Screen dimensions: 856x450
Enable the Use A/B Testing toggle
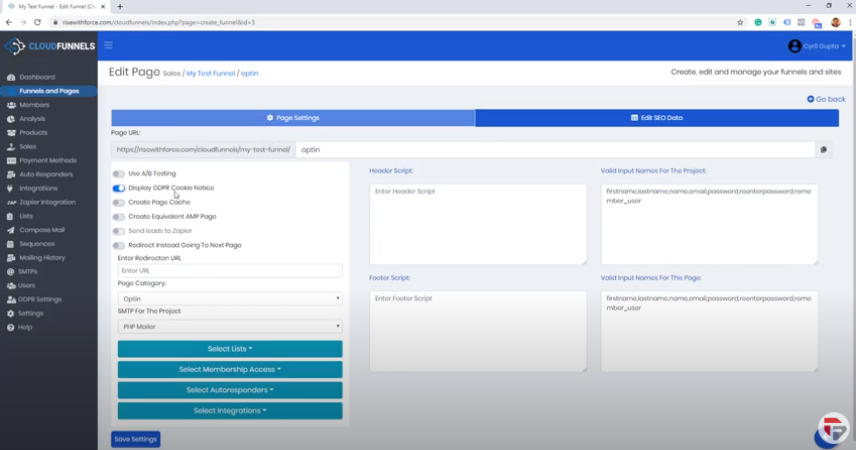[119, 174]
